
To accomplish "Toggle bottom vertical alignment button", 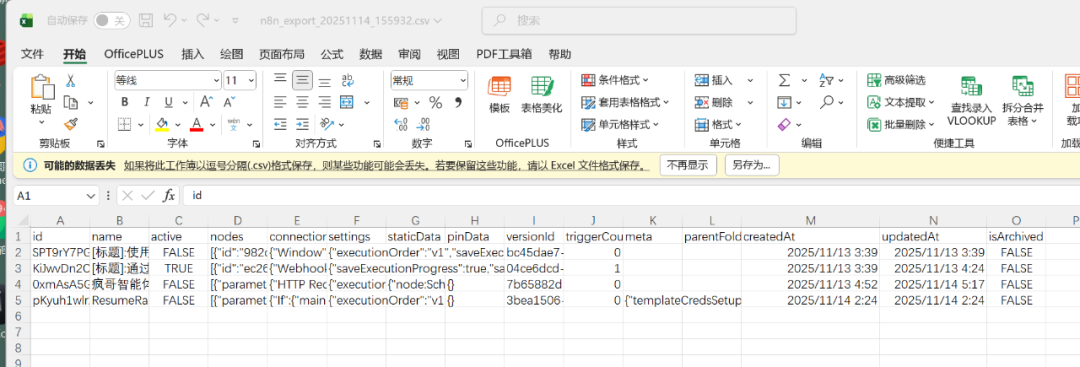I will pyautogui.click(x=324, y=81).
